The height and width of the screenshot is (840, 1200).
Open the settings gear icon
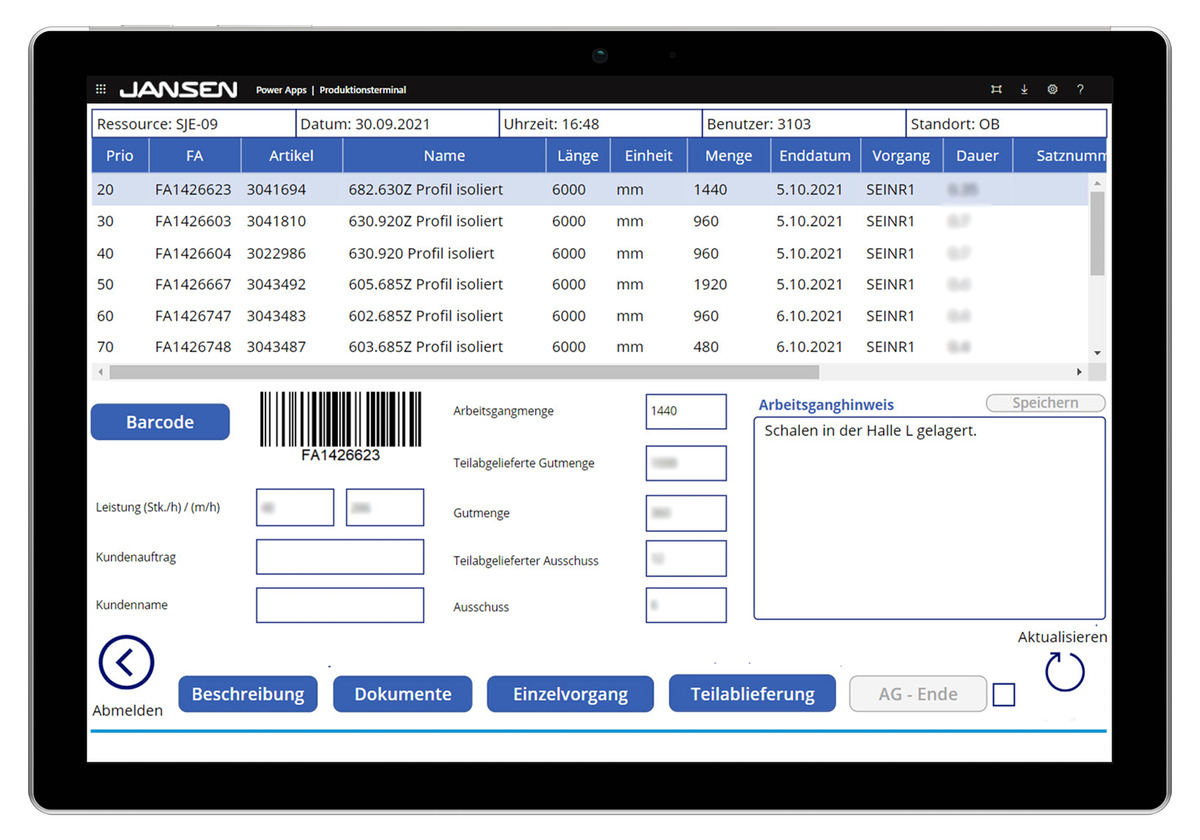coord(1052,89)
